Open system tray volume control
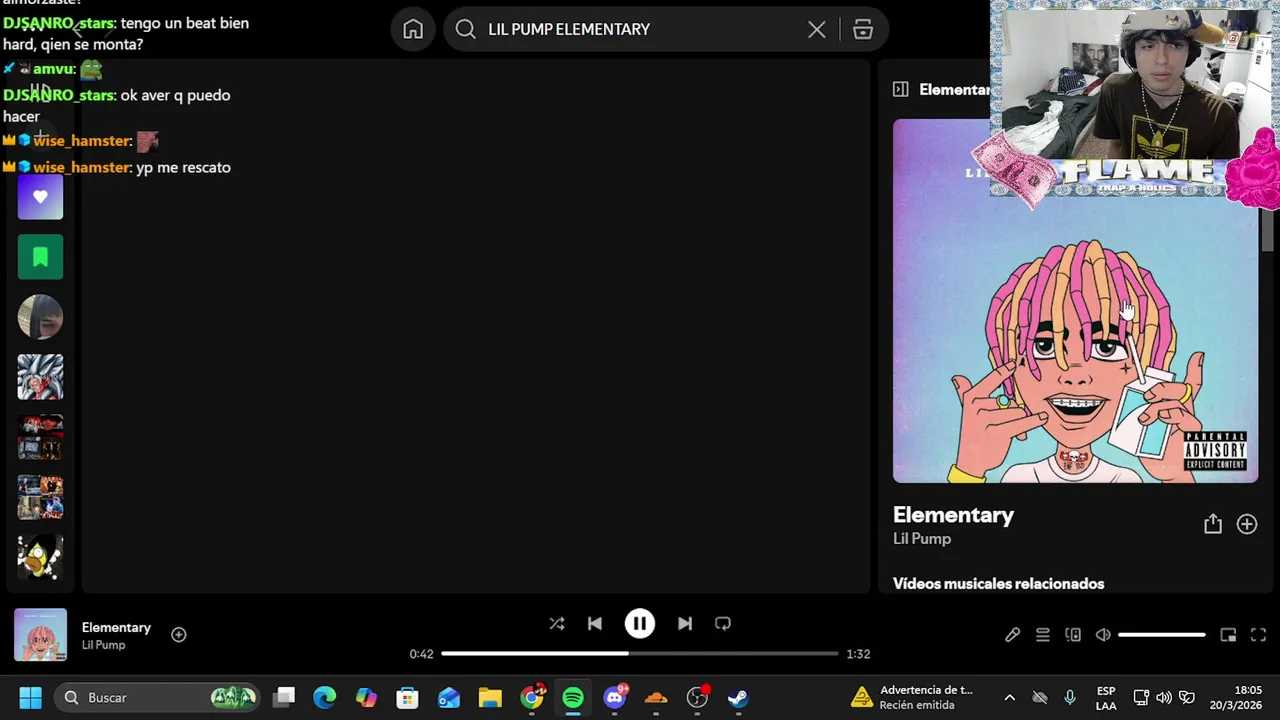 (1164, 698)
